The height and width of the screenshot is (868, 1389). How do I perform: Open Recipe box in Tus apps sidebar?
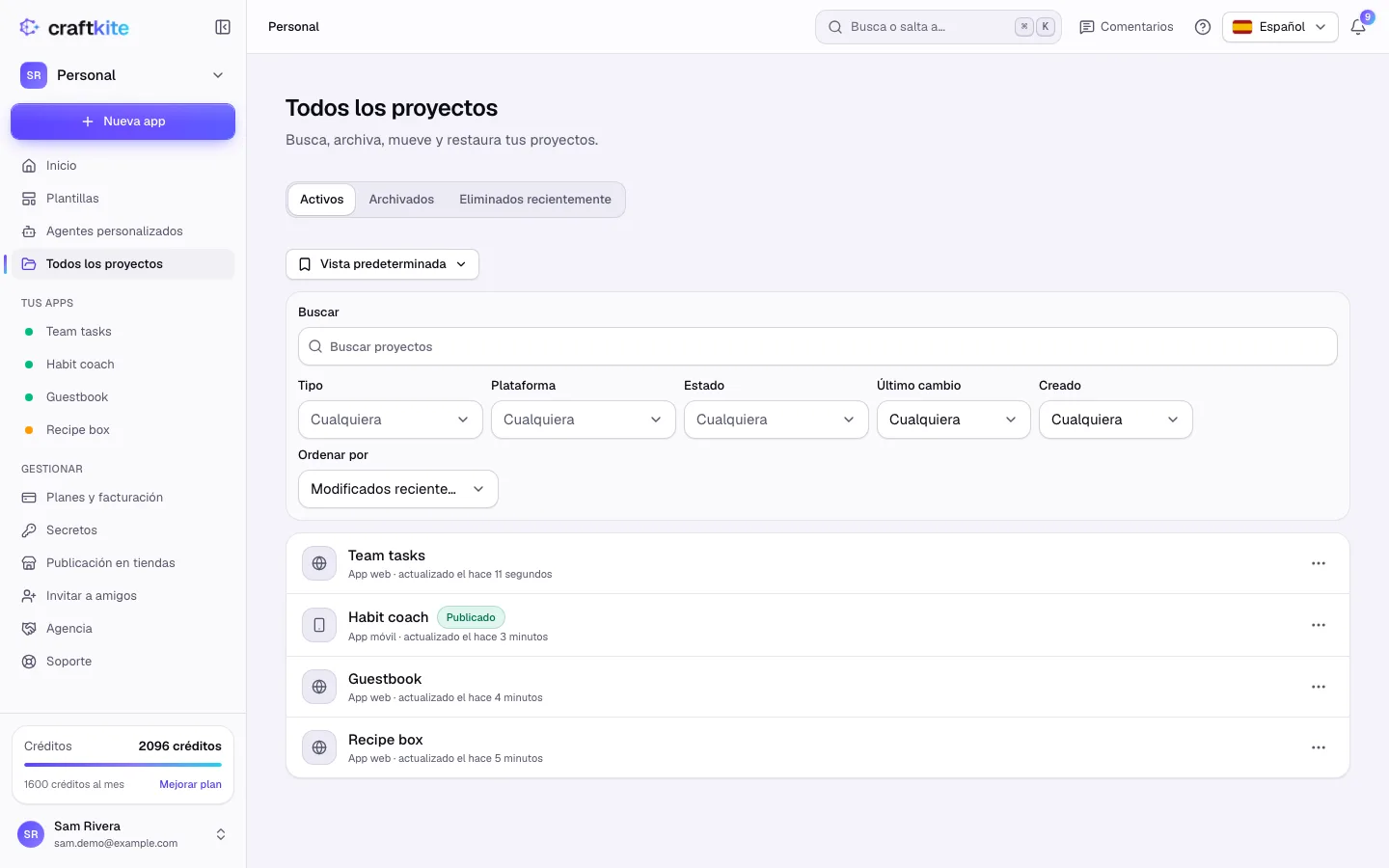click(x=123, y=430)
